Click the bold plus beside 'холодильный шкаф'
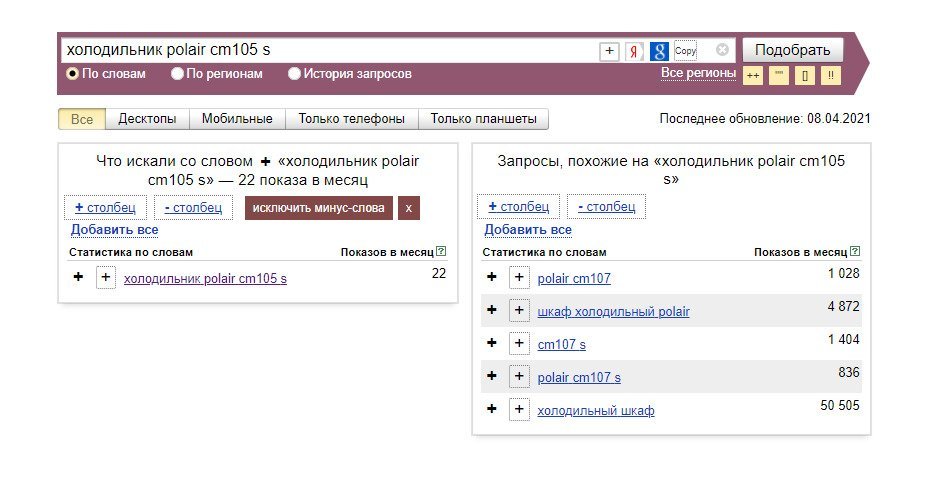952x492 pixels. (x=492, y=409)
